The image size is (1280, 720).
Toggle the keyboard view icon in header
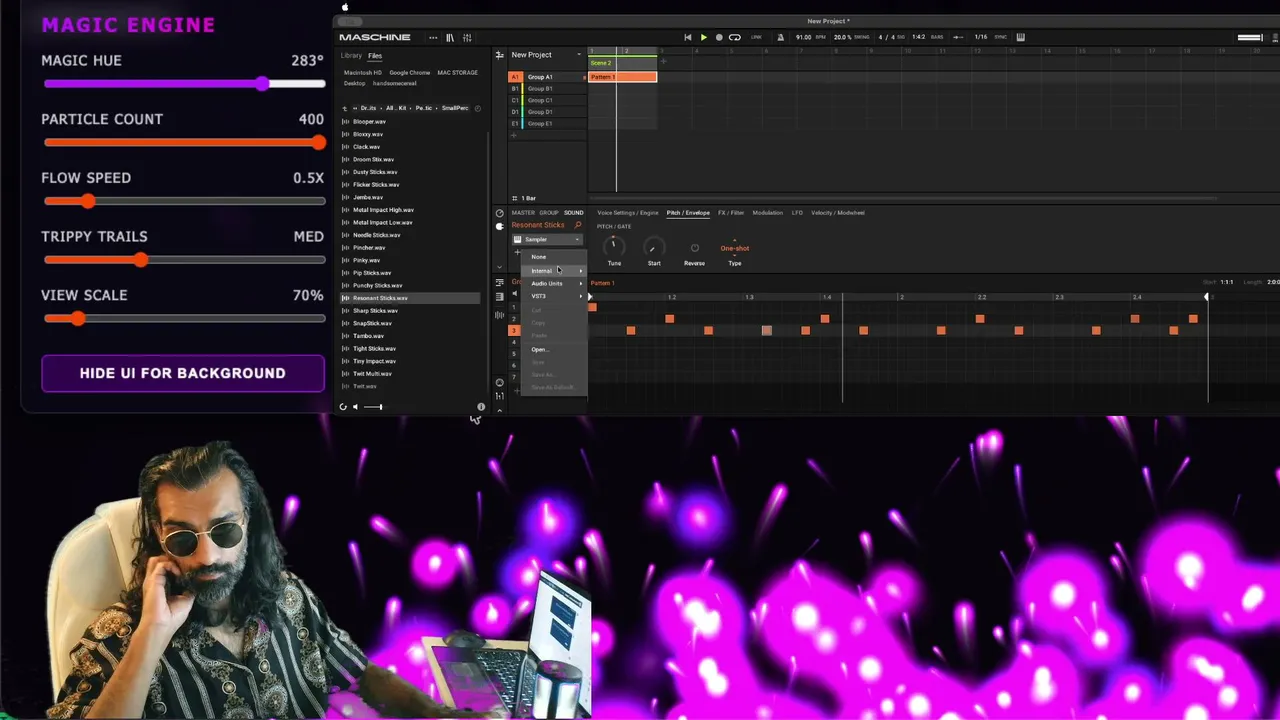[1020, 37]
